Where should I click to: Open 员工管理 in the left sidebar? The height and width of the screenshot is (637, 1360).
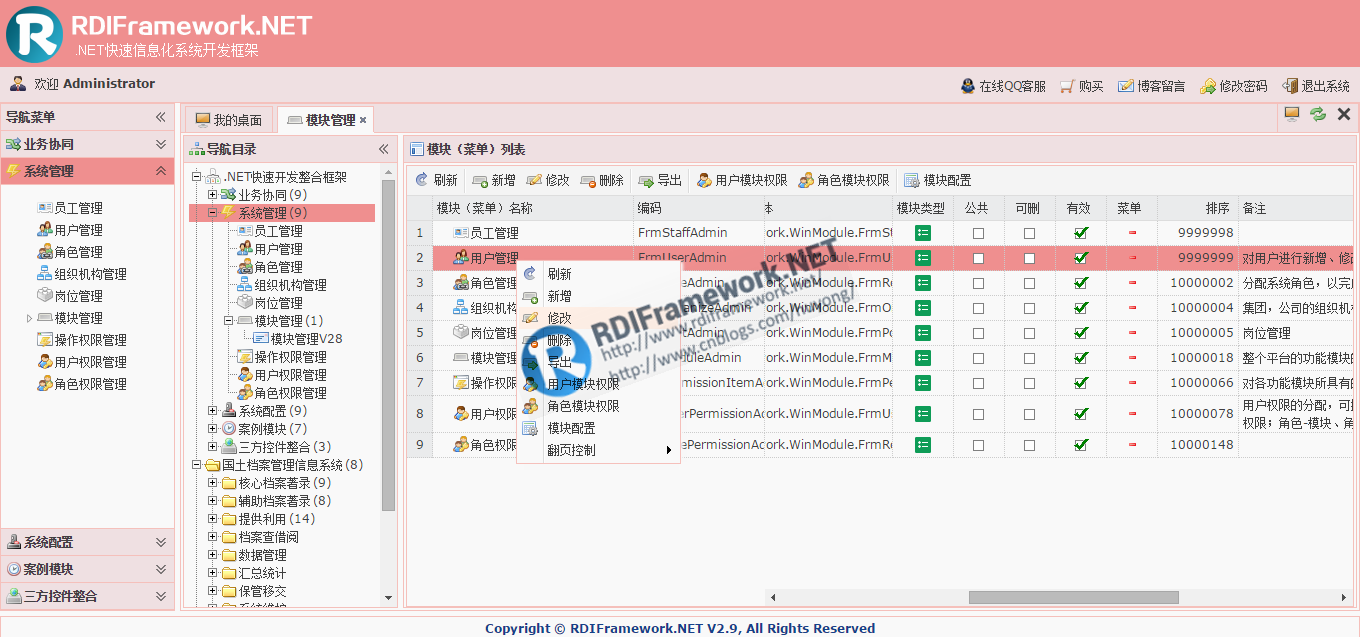point(70,208)
